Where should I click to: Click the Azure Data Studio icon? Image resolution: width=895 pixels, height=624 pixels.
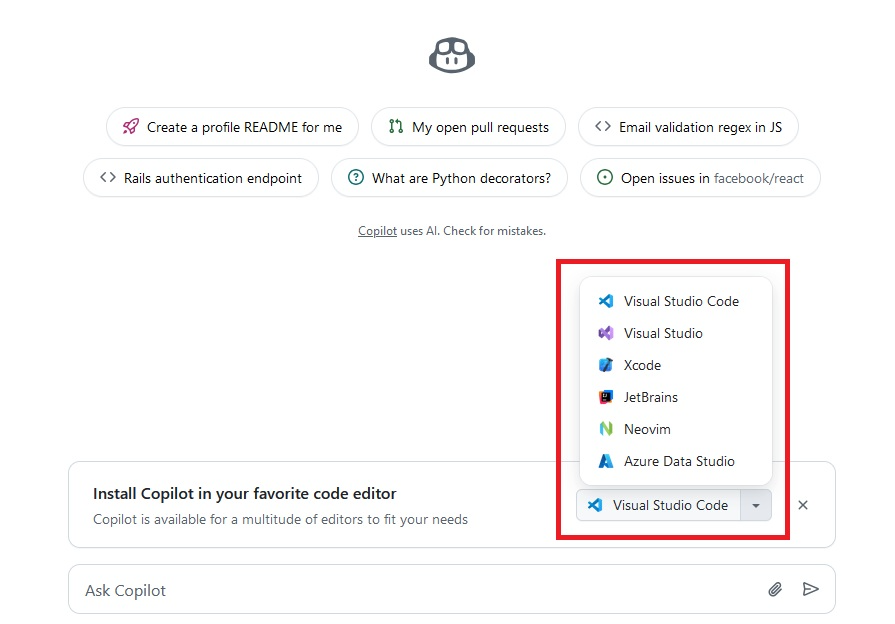point(605,461)
